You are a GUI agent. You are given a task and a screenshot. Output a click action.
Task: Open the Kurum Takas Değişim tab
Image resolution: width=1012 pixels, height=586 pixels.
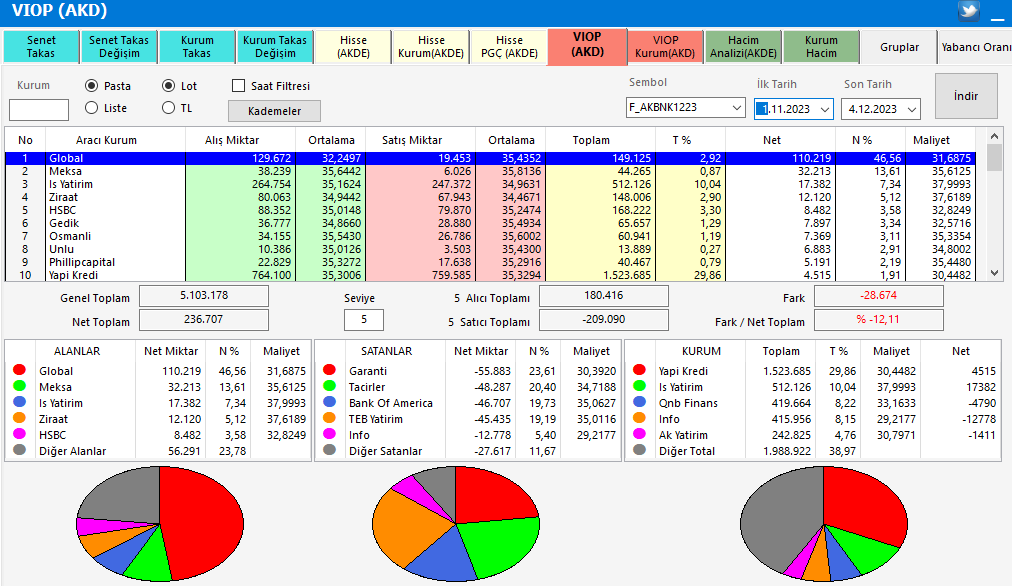(275, 46)
